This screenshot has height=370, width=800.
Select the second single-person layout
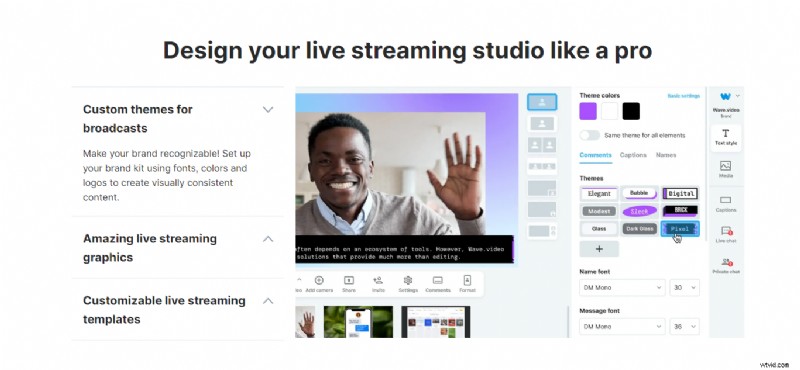pos(542,124)
